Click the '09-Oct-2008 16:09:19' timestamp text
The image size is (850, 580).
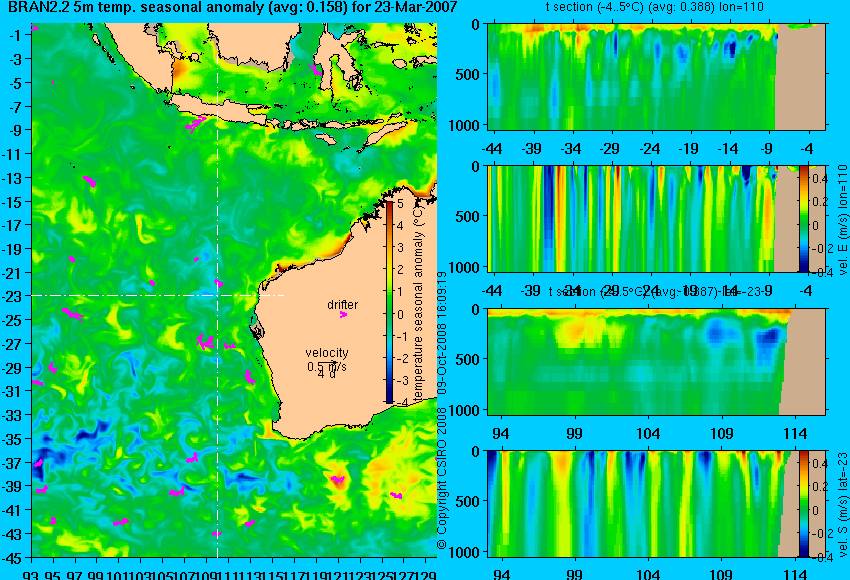tap(442, 333)
